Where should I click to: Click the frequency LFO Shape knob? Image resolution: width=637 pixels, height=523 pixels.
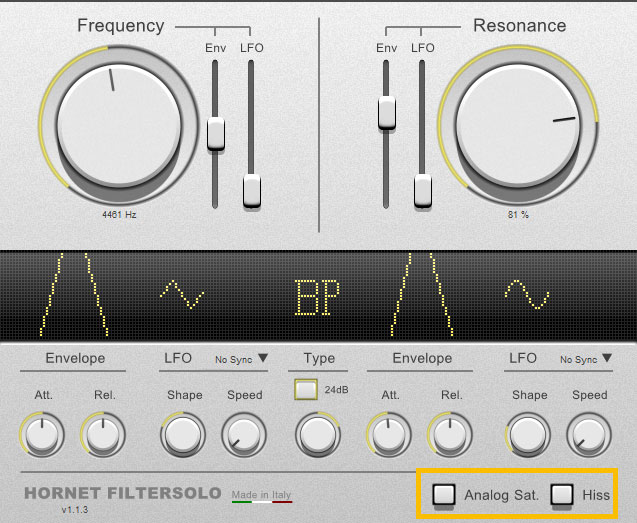182,434
